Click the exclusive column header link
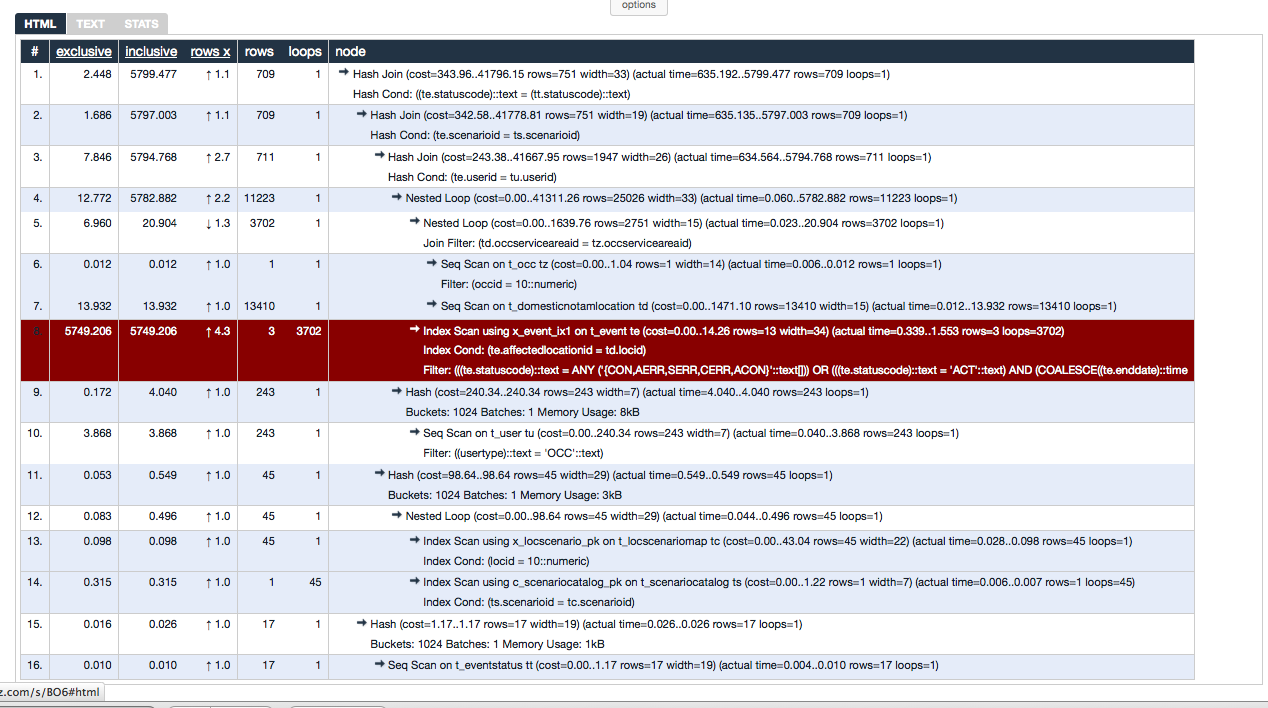This screenshot has height=708, width=1268. point(84,52)
